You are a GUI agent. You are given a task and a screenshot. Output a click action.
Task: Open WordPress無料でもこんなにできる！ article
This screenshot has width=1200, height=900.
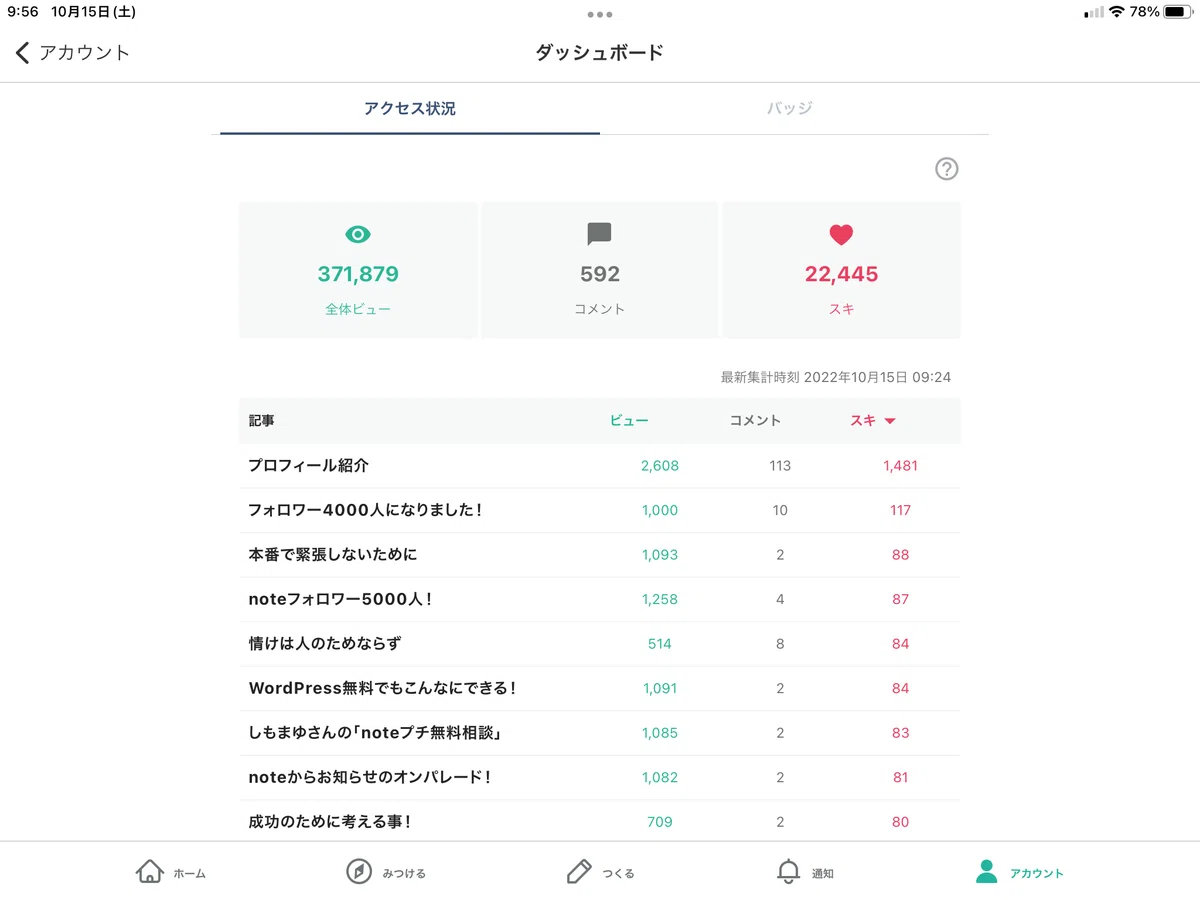coord(382,688)
